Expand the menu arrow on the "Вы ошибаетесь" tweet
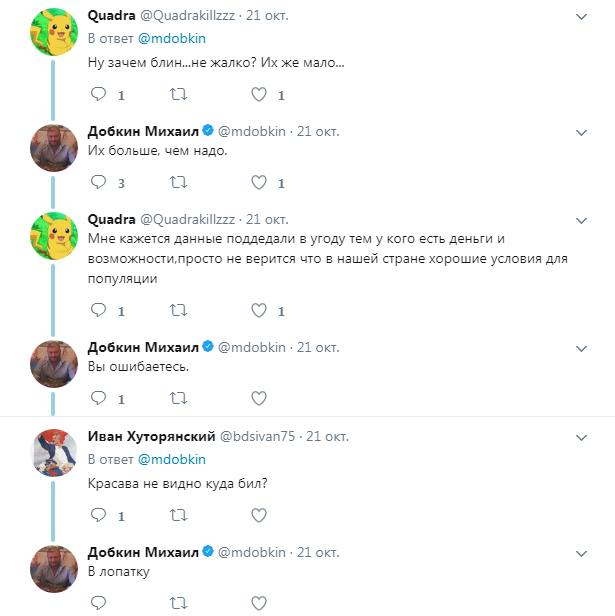 tap(582, 347)
